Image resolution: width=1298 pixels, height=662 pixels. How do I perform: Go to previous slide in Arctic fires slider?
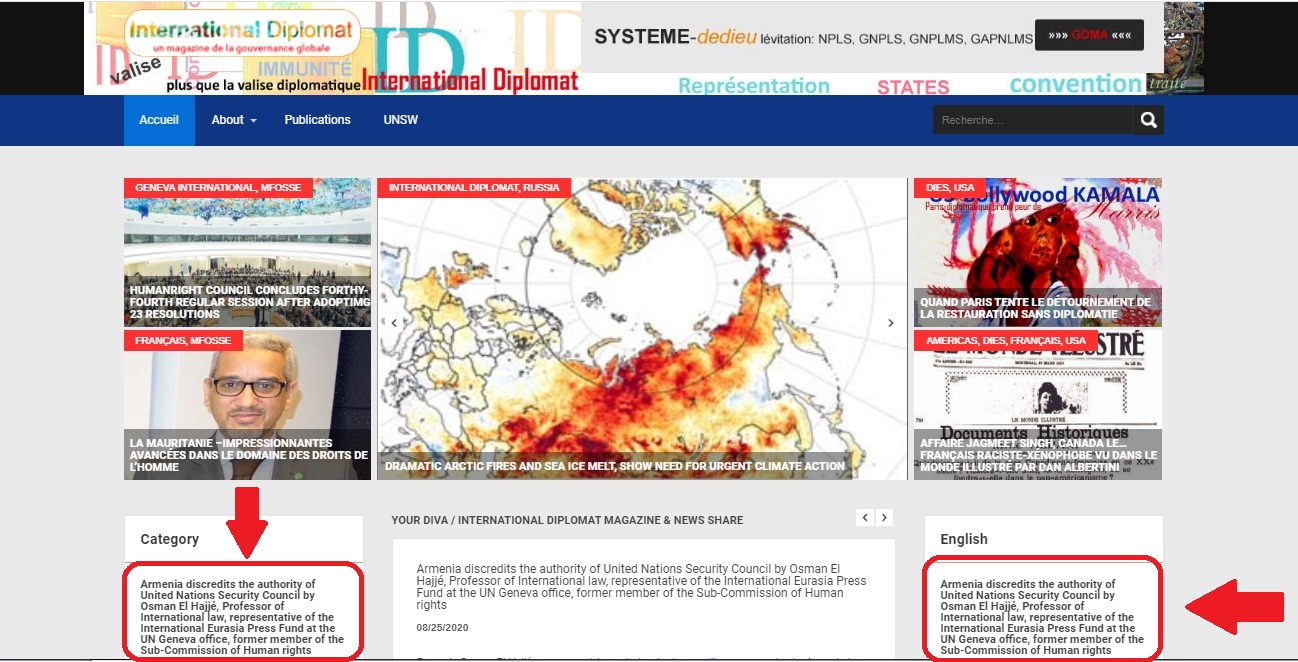point(394,323)
